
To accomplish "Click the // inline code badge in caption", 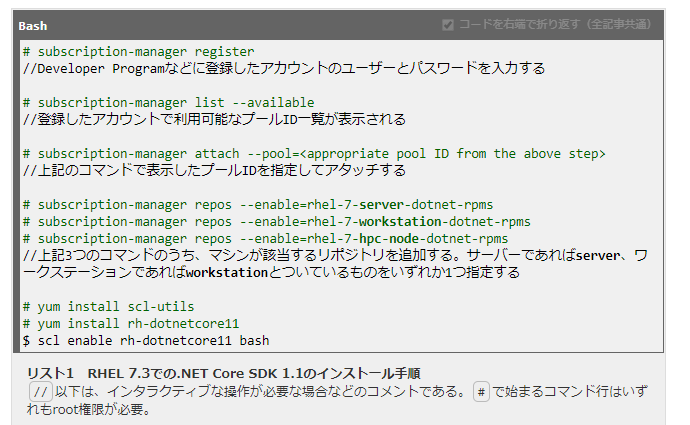I will point(41,392).
